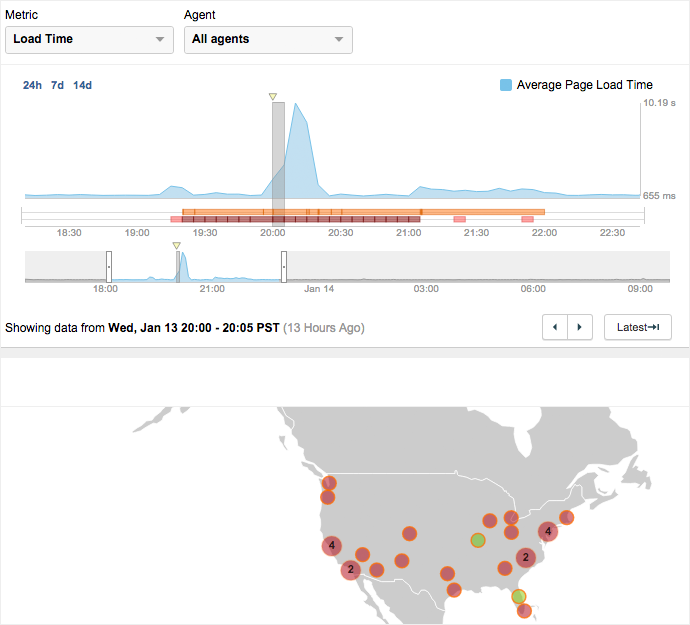This screenshot has height=625, width=690.
Task: Open the Metric Load Time dropdown
Action: (89, 40)
